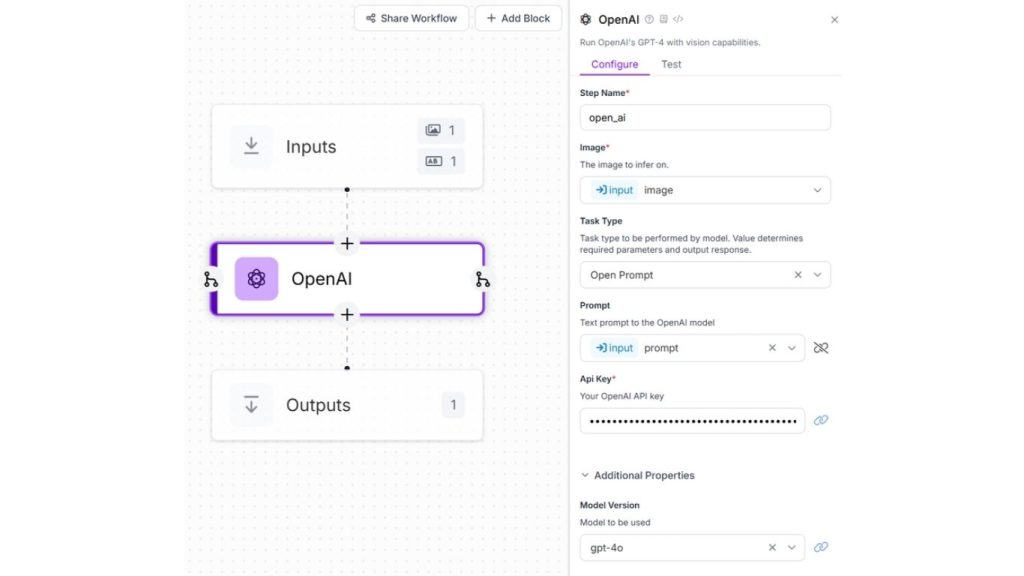Toggle link icon beside Api Key field
The width and height of the screenshot is (1024, 576).
pos(821,421)
